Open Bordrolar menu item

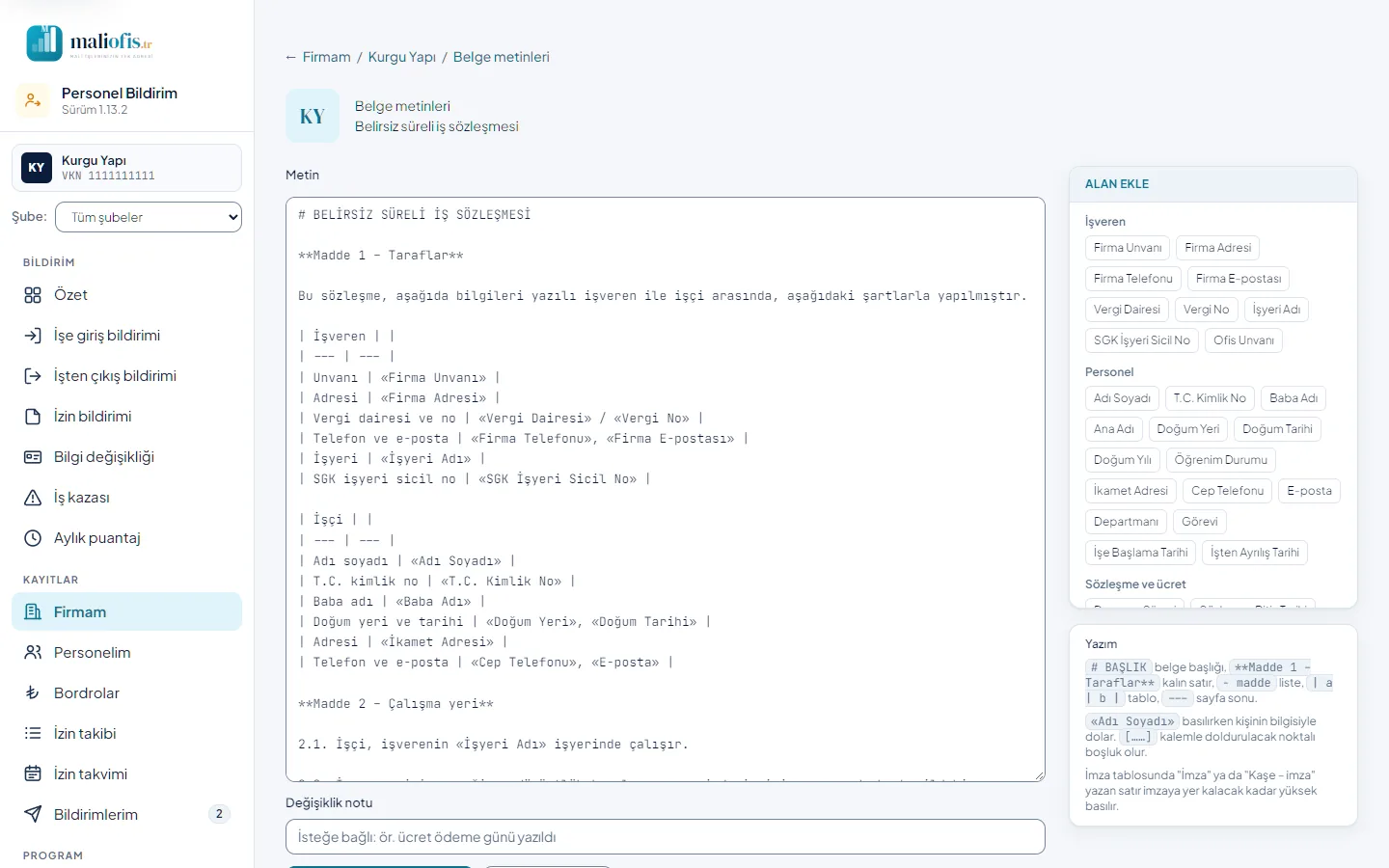tap(126, 693)
